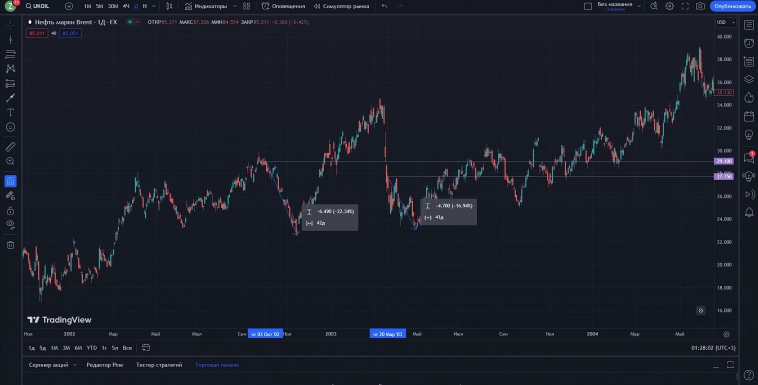Click the user avatar Z
This screenshot has height=385, width=758.
click(x=10, y=6)
